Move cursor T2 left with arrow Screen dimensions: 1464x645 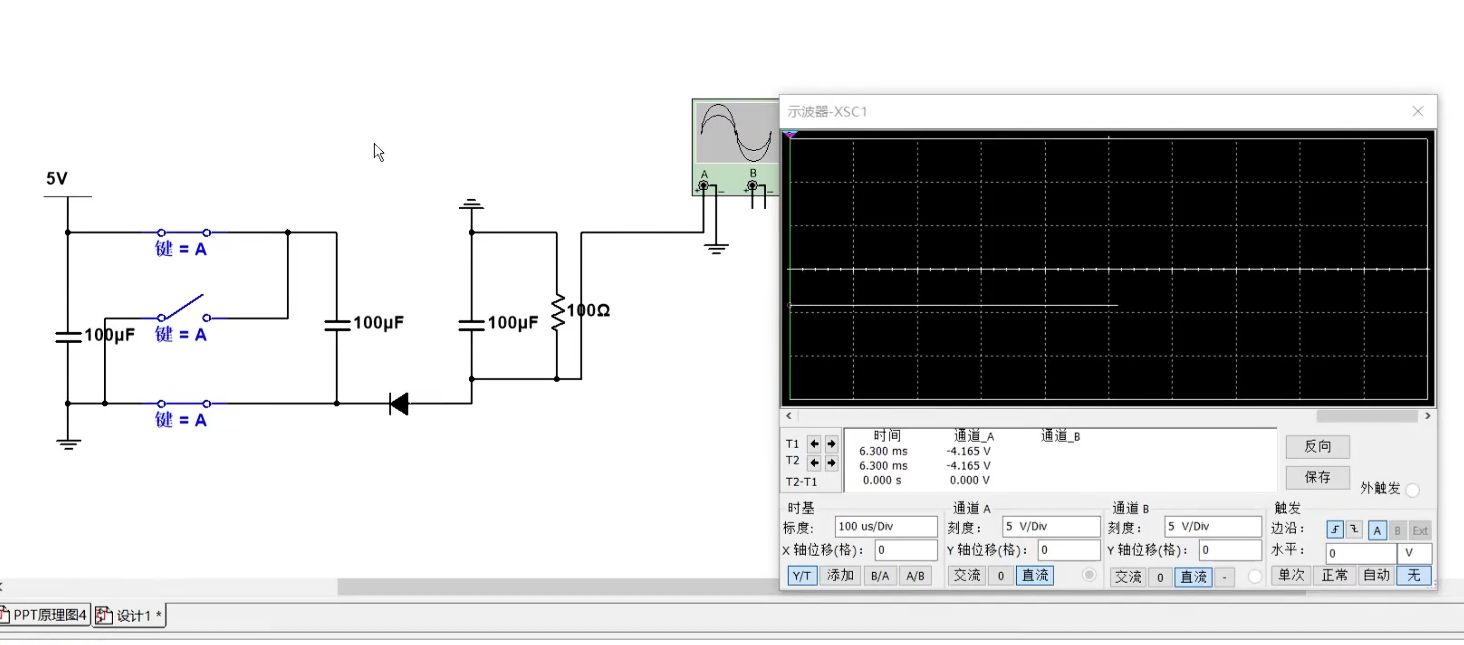click(814, 463)
